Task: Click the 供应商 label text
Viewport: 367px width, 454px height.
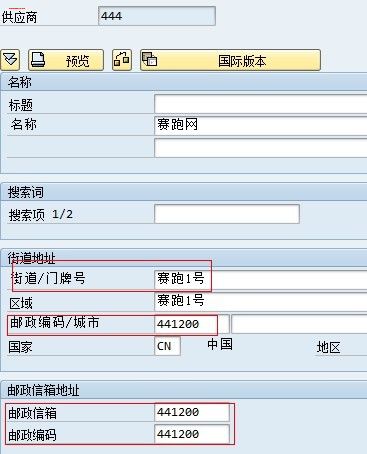Action: [x=19, y=17]
